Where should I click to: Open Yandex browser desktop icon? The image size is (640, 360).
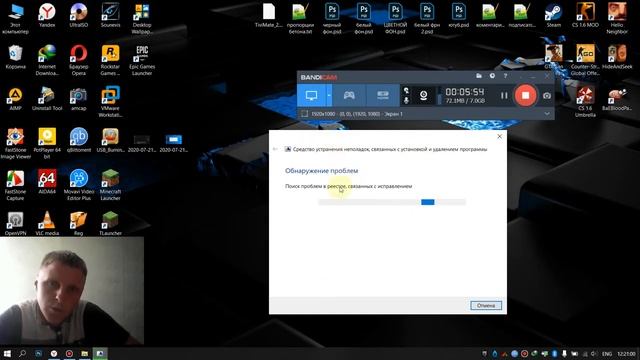(x=47, y=16)
